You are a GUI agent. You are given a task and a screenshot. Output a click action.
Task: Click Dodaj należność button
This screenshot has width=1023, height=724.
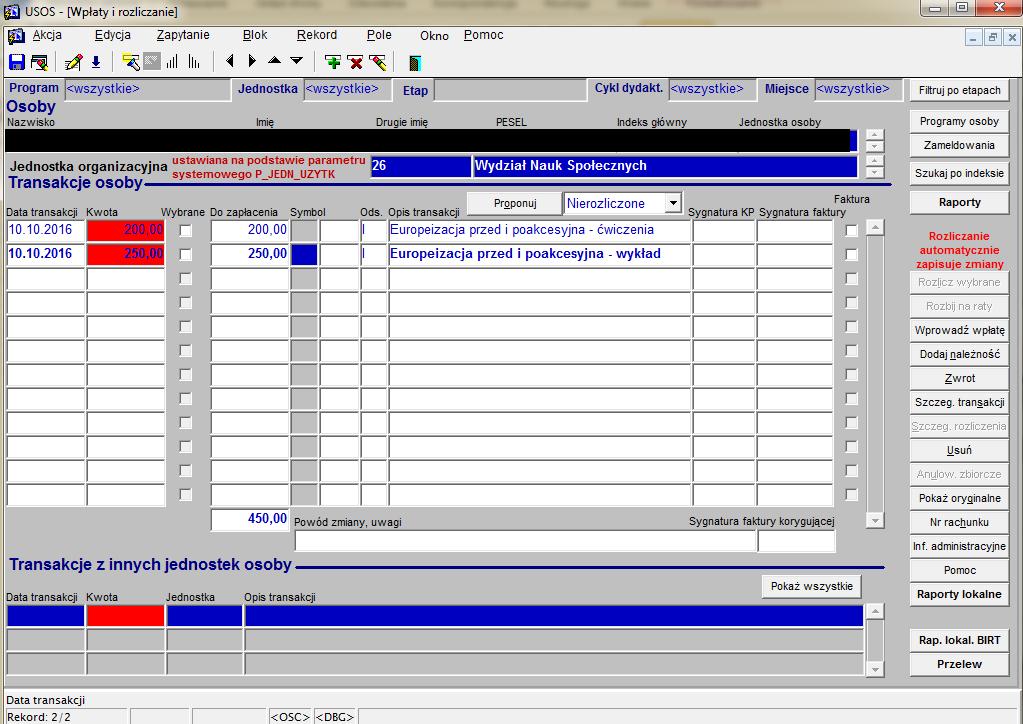(959, 354)
